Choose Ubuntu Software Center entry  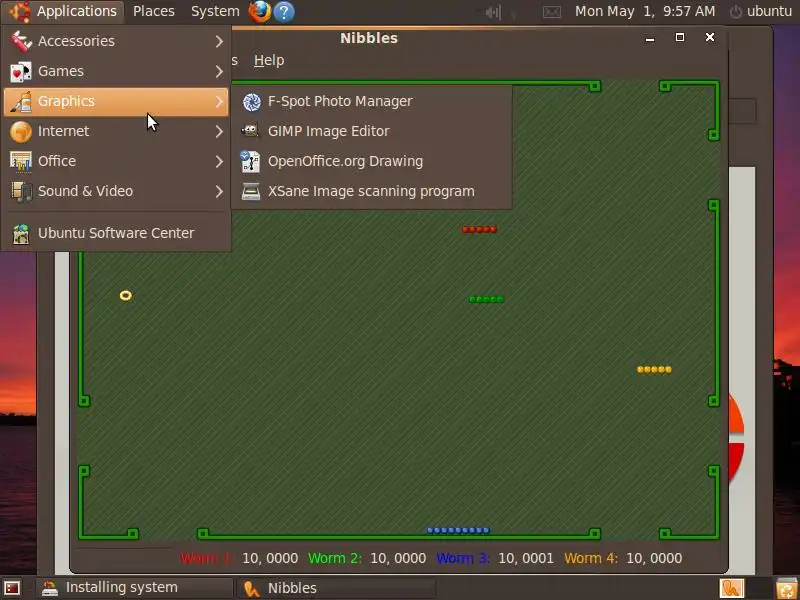coord(117,233)
